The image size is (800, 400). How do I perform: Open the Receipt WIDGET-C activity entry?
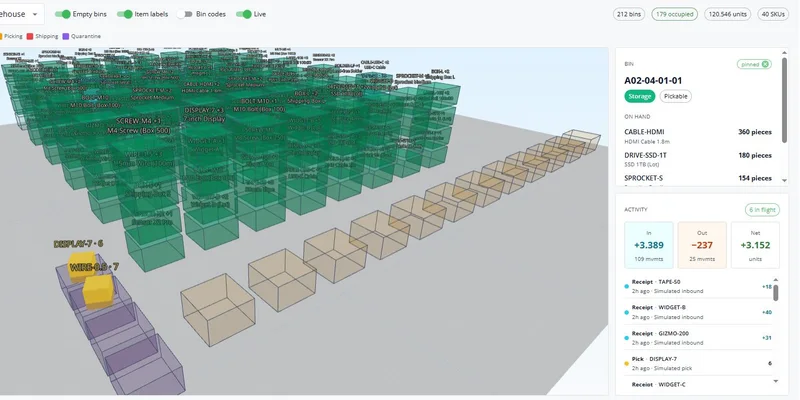[698, 384]
